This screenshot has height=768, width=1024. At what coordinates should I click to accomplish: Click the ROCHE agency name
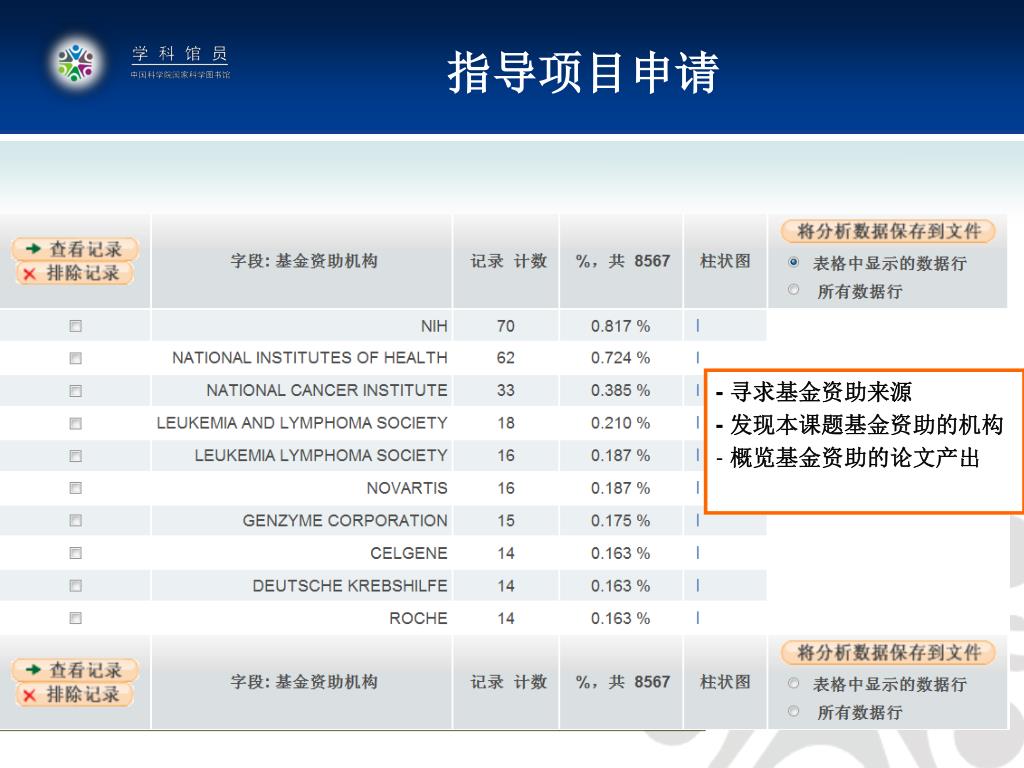click(x=419, y=618)
